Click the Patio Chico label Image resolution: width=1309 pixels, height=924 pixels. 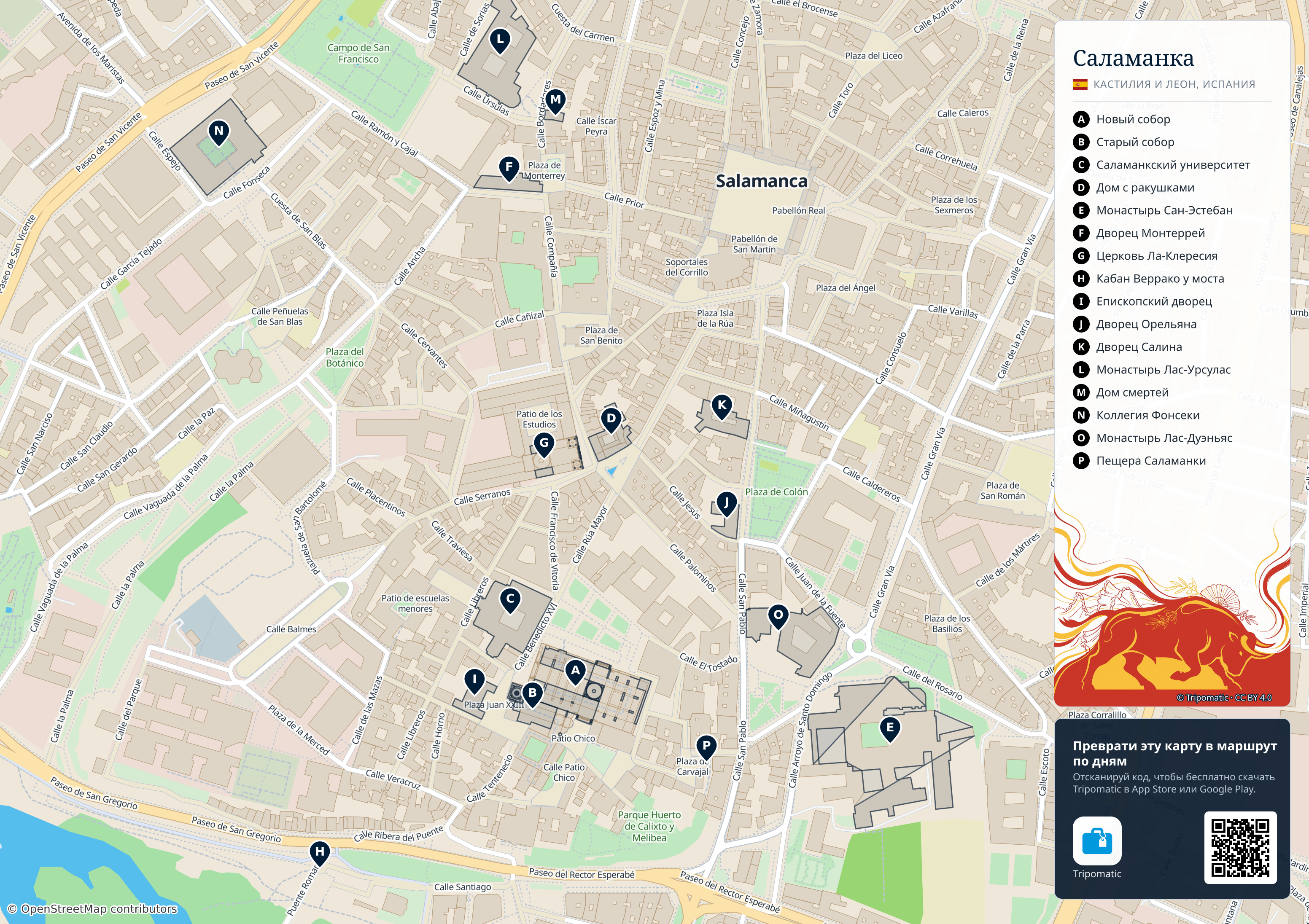(x=573, y=738)
